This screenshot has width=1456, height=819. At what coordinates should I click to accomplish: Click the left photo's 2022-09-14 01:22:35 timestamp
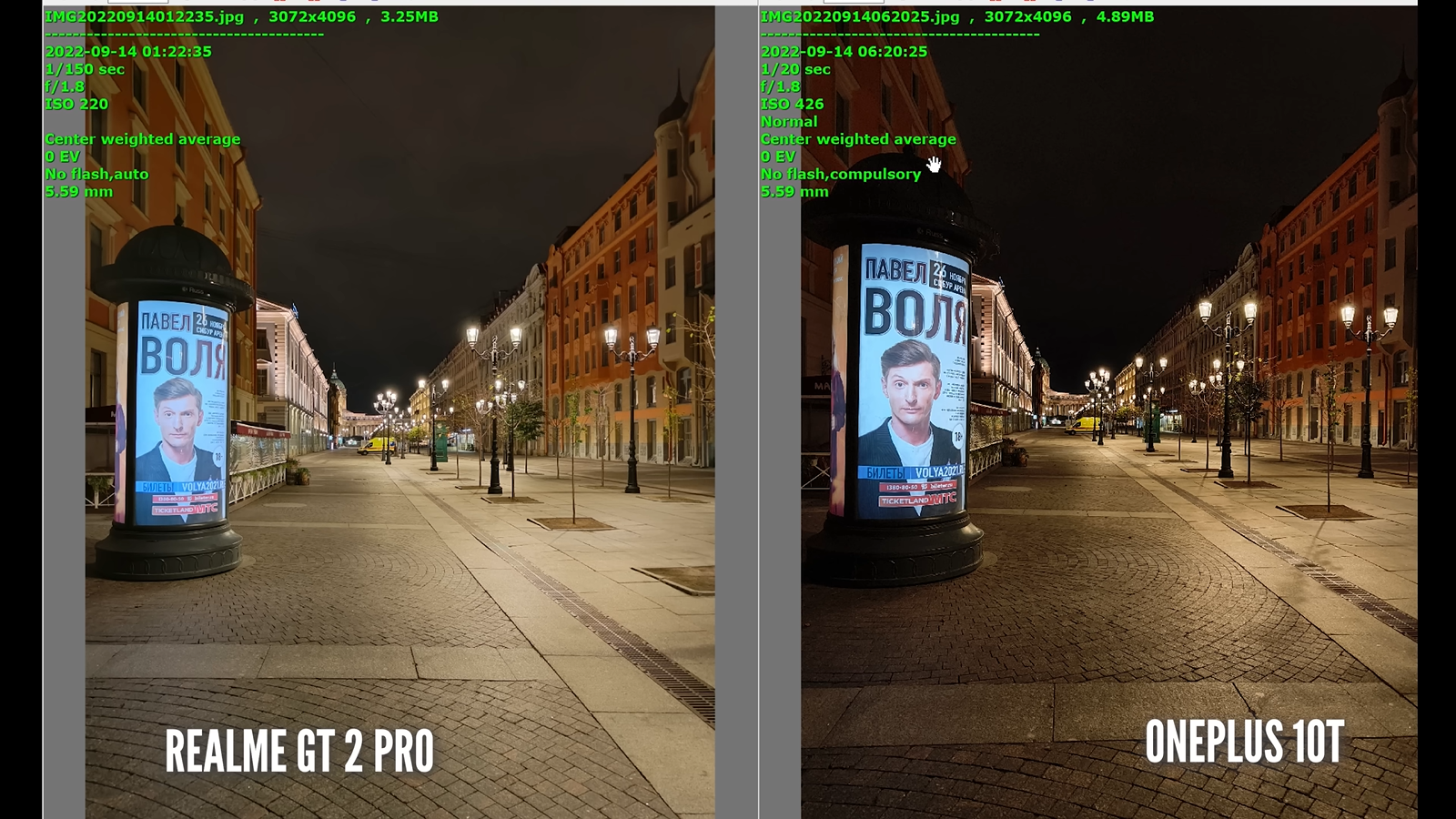click(128, 52)
